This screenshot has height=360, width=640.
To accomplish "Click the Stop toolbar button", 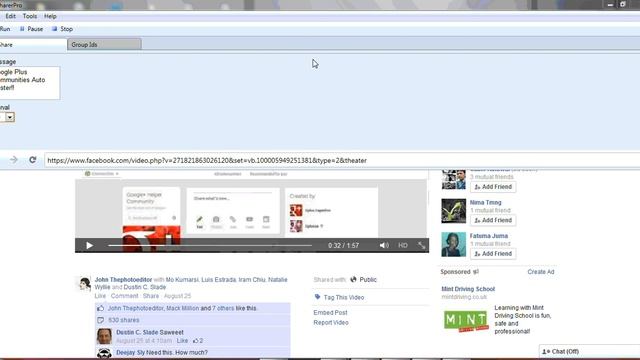I will pyautogui.click(x=62, y=29).
